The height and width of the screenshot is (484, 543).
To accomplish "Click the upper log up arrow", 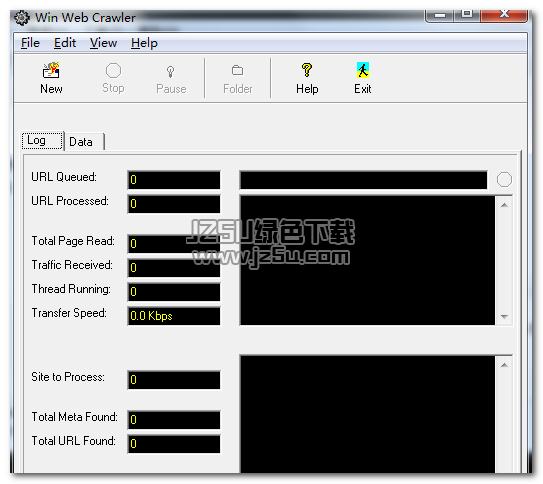I will point(504,205).
